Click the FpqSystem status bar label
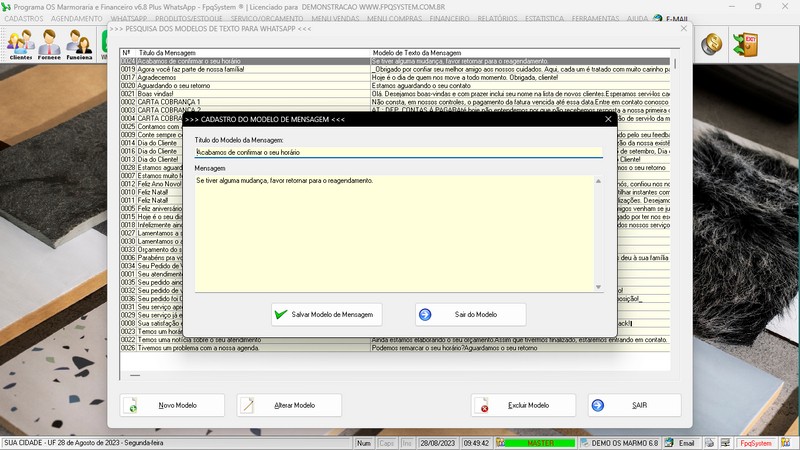This screenshot has height=450, width=800. (756, 443)
